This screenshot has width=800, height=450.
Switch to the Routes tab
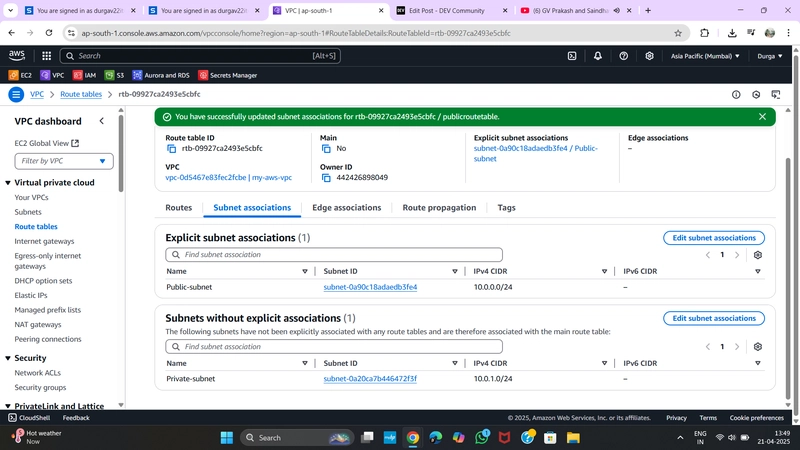[x=179, y=208]
